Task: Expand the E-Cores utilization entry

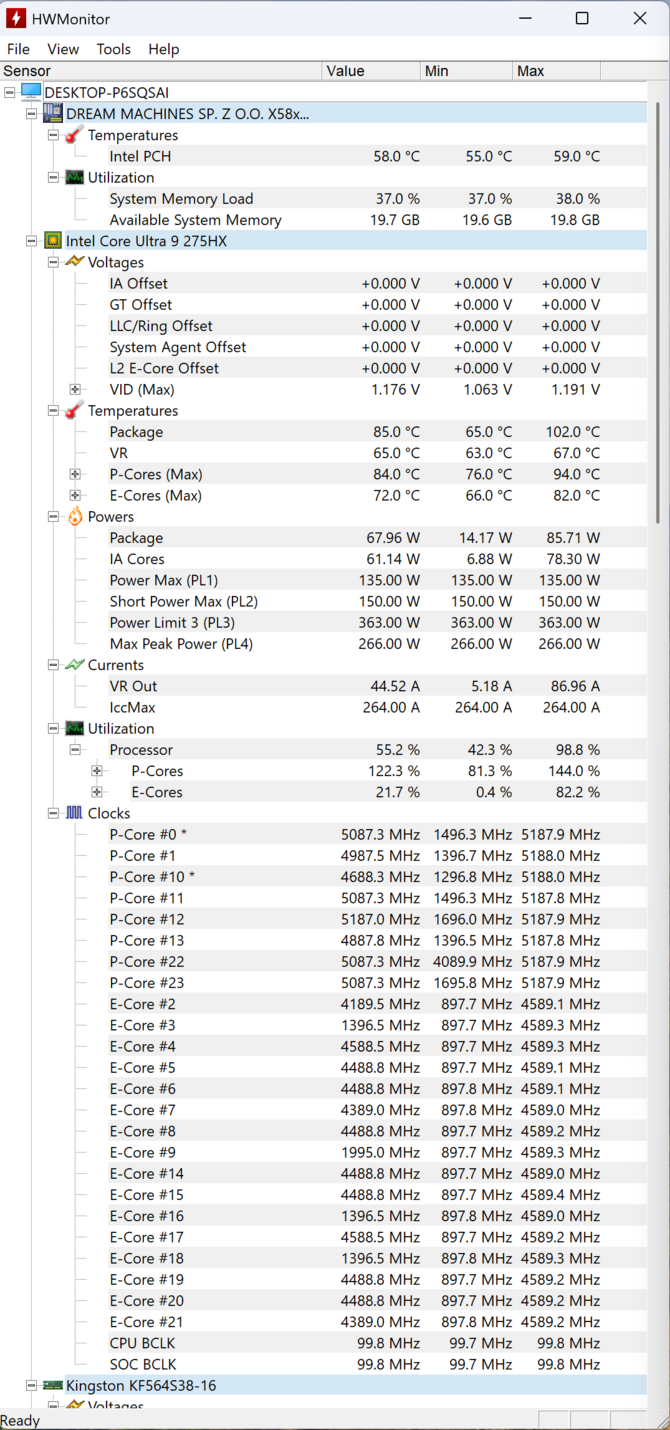Action: pyautogui.click(x=97, y=792)
